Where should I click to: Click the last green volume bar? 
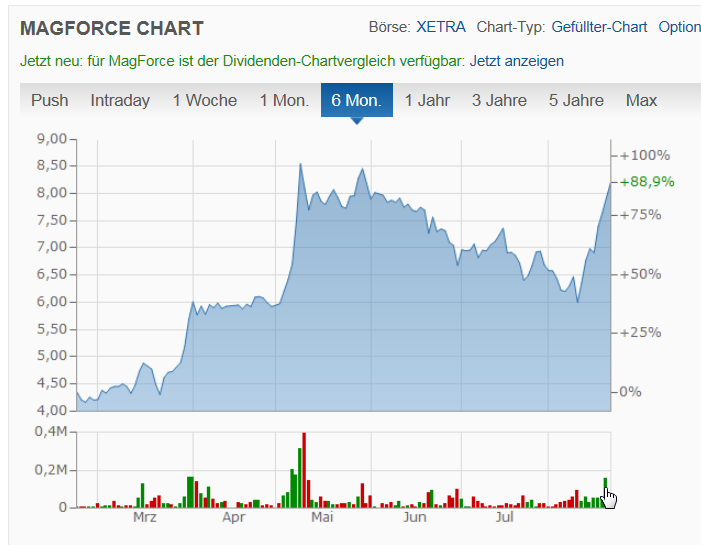[x=605, y=493]
